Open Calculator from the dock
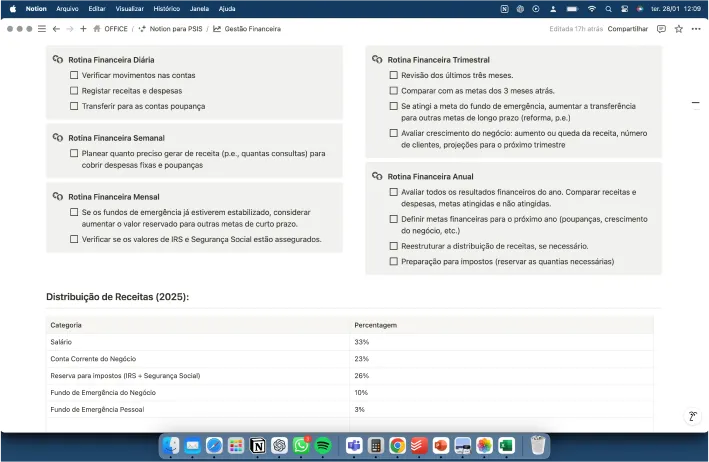This screenshot has width=709, height=462. click(375, 446)
